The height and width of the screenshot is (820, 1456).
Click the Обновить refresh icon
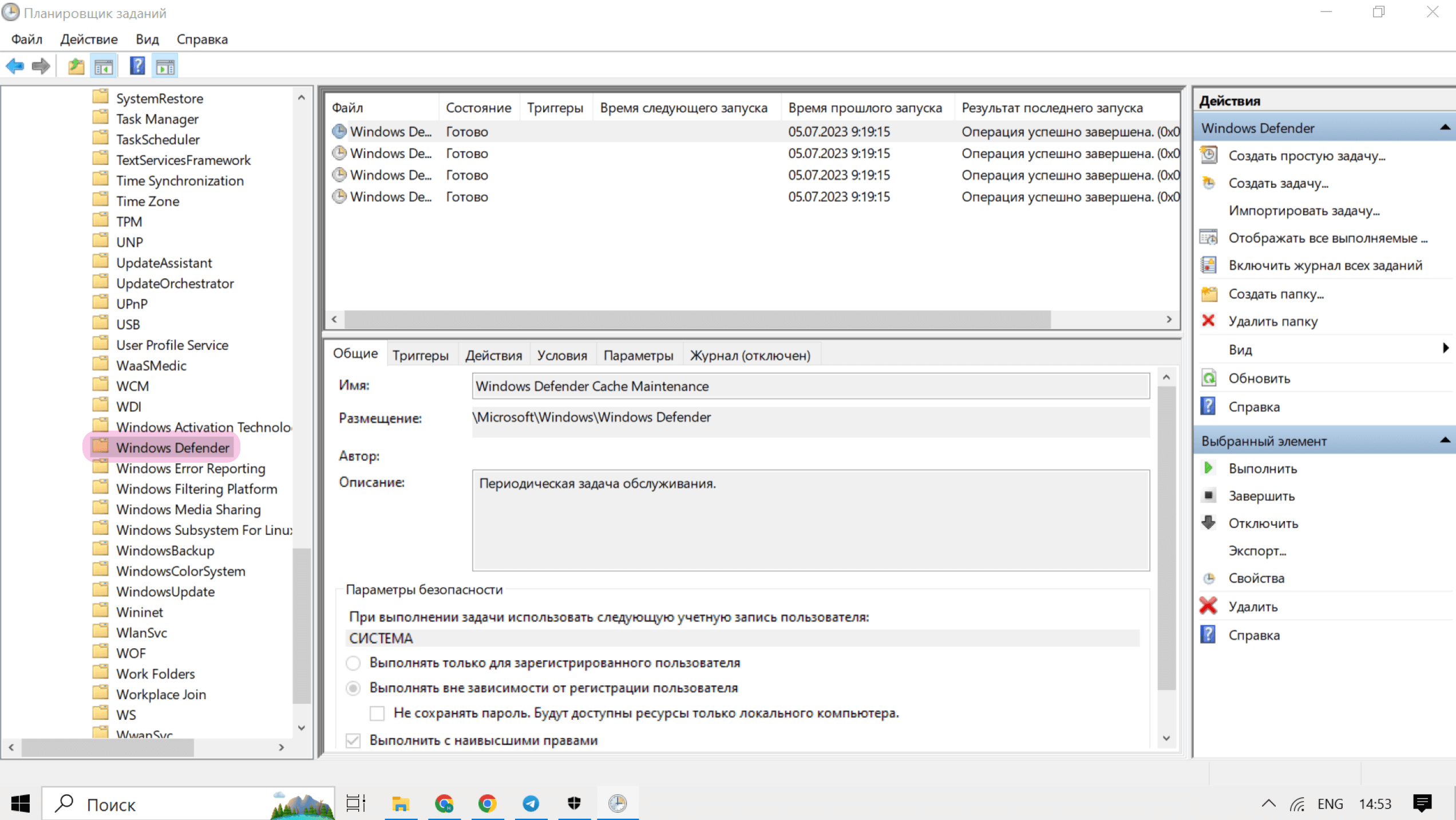click(x=1208, y=378)
